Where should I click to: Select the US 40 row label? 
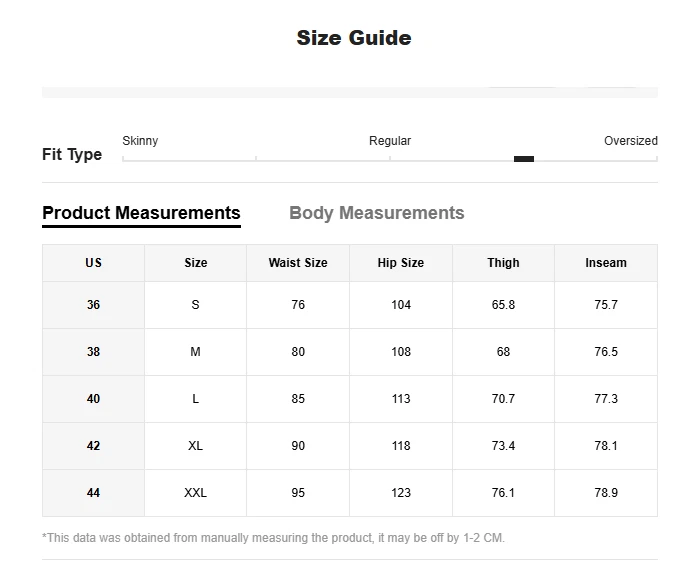pos(93,399)
